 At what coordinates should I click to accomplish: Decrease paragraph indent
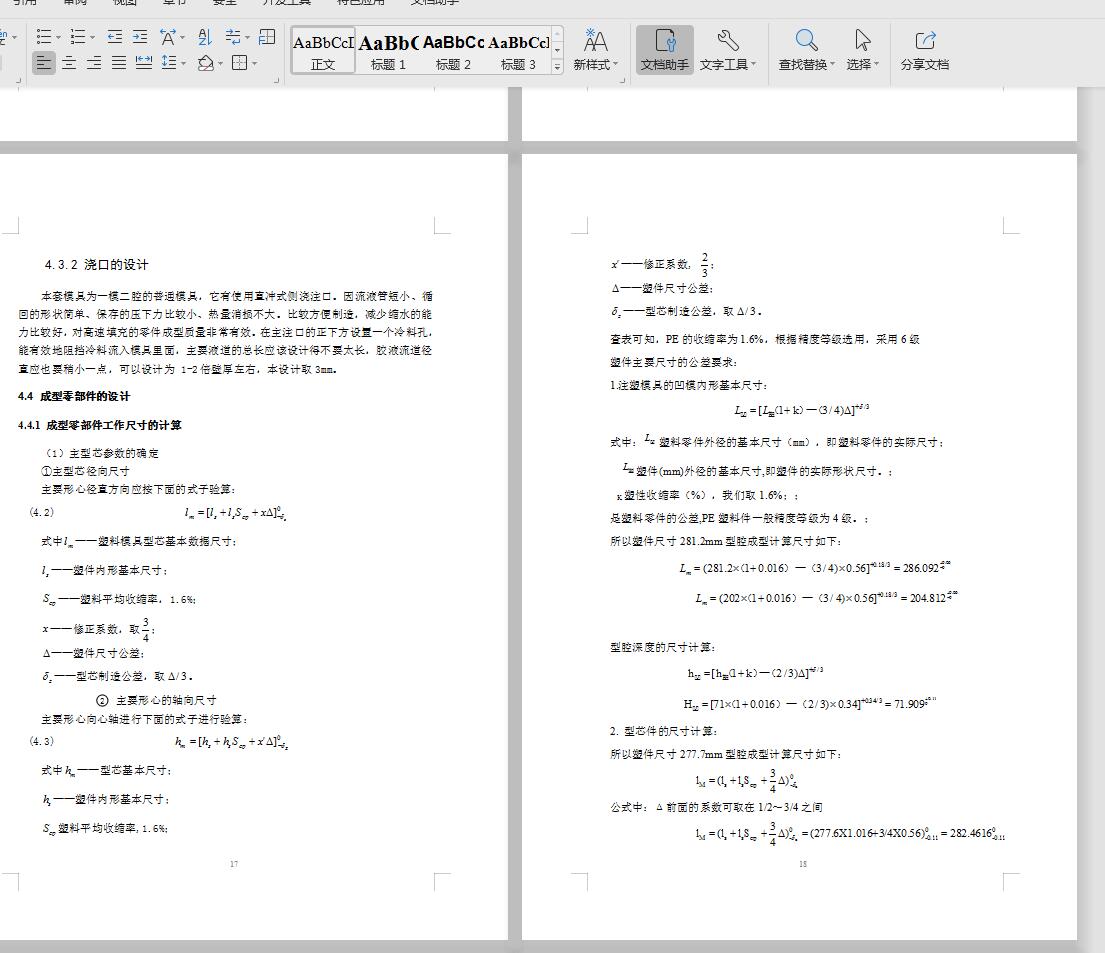pos(115,37)
